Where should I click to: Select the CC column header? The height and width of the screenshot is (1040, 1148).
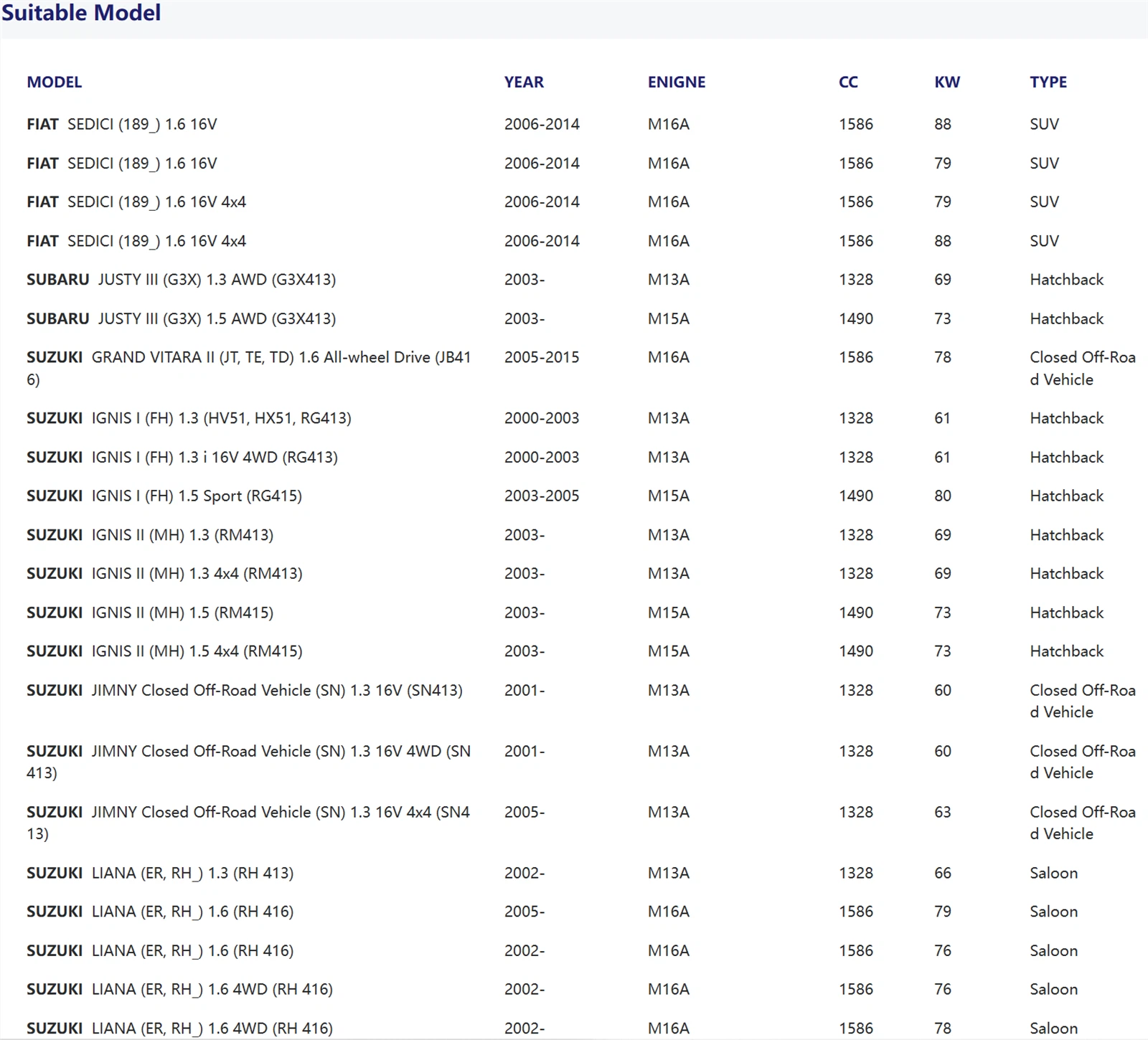848,82
